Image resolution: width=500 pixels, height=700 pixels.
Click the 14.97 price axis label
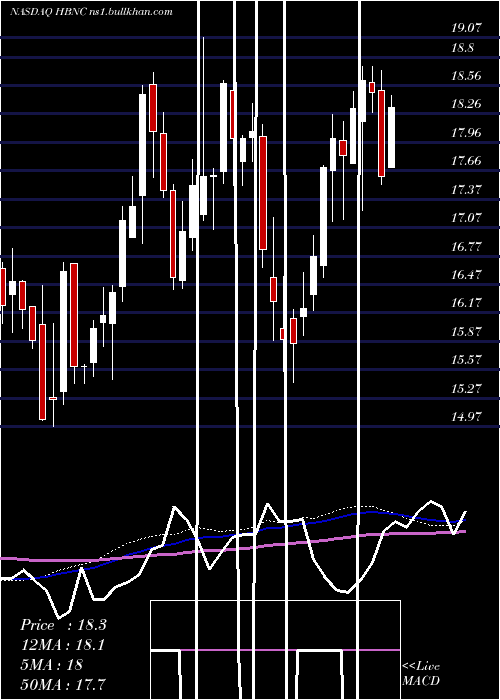[466, 417]
